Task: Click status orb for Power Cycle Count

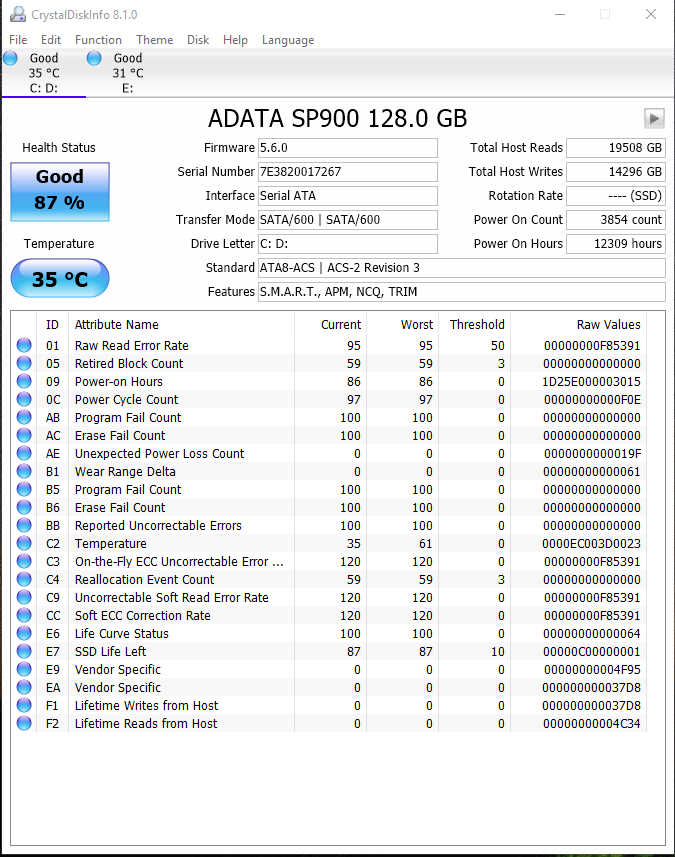Action: [x=24, y=399]
